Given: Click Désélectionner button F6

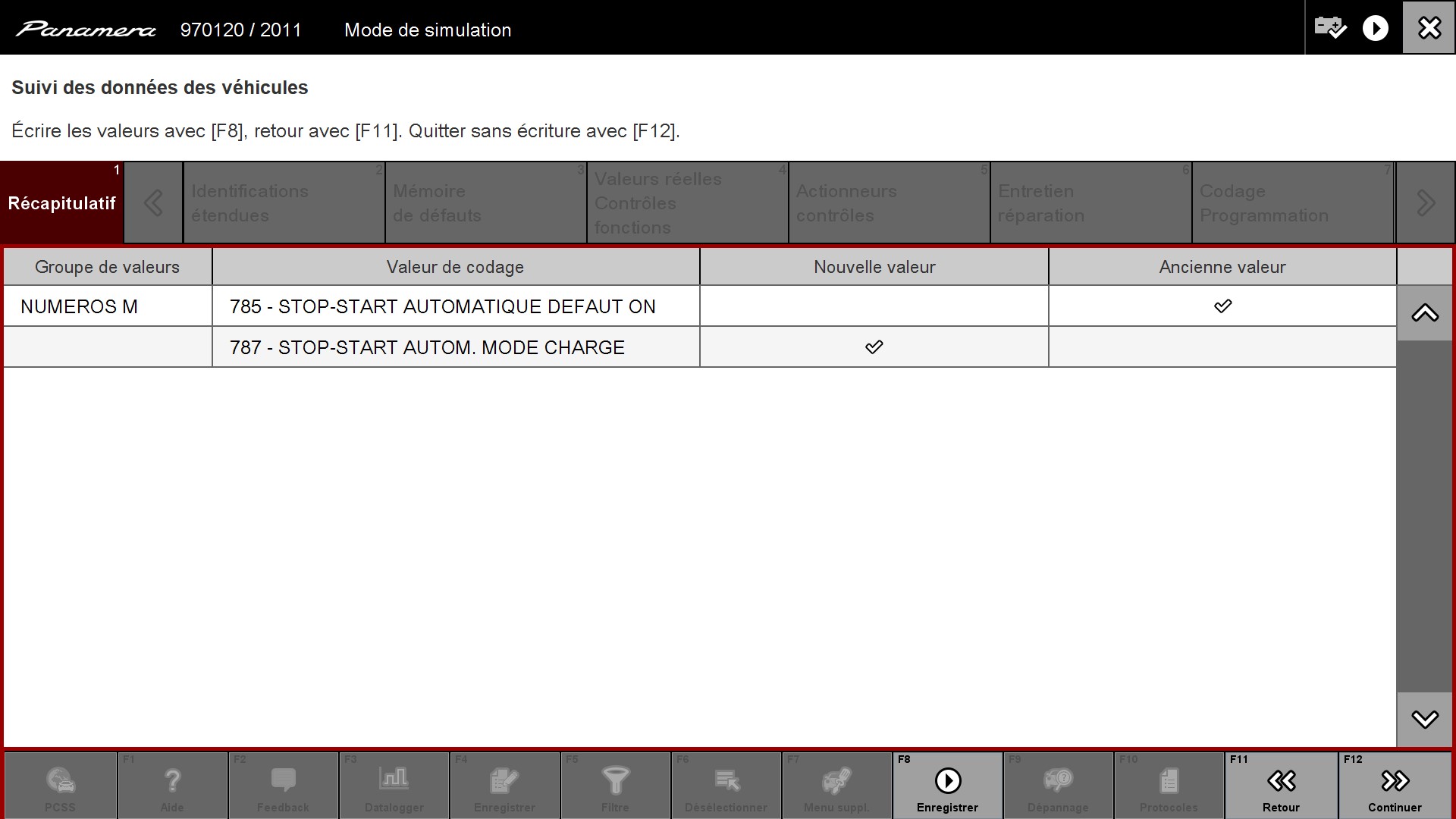Looking at the screenshot, I should (x=726, y=785).
